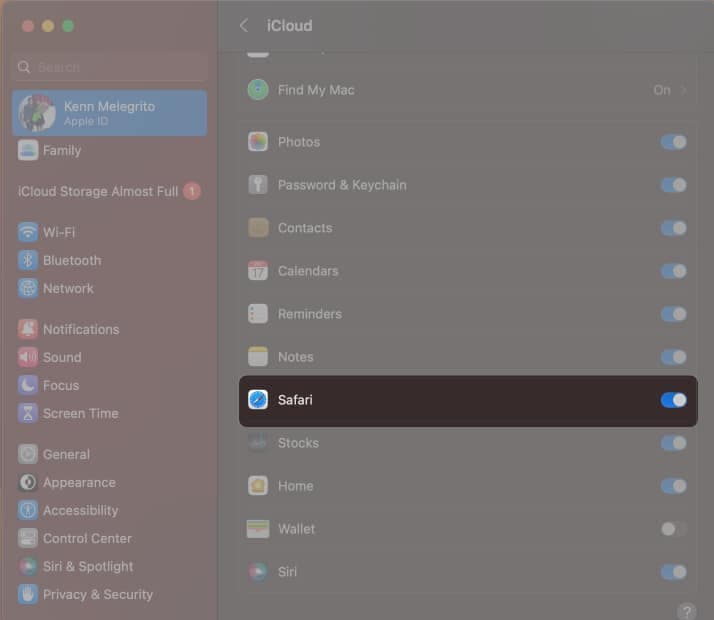Image resolution: width=714 pixels, height=620 pixels.
Task: Click the "Screen Time" sidebar label
Action: (x=81, y=413)
